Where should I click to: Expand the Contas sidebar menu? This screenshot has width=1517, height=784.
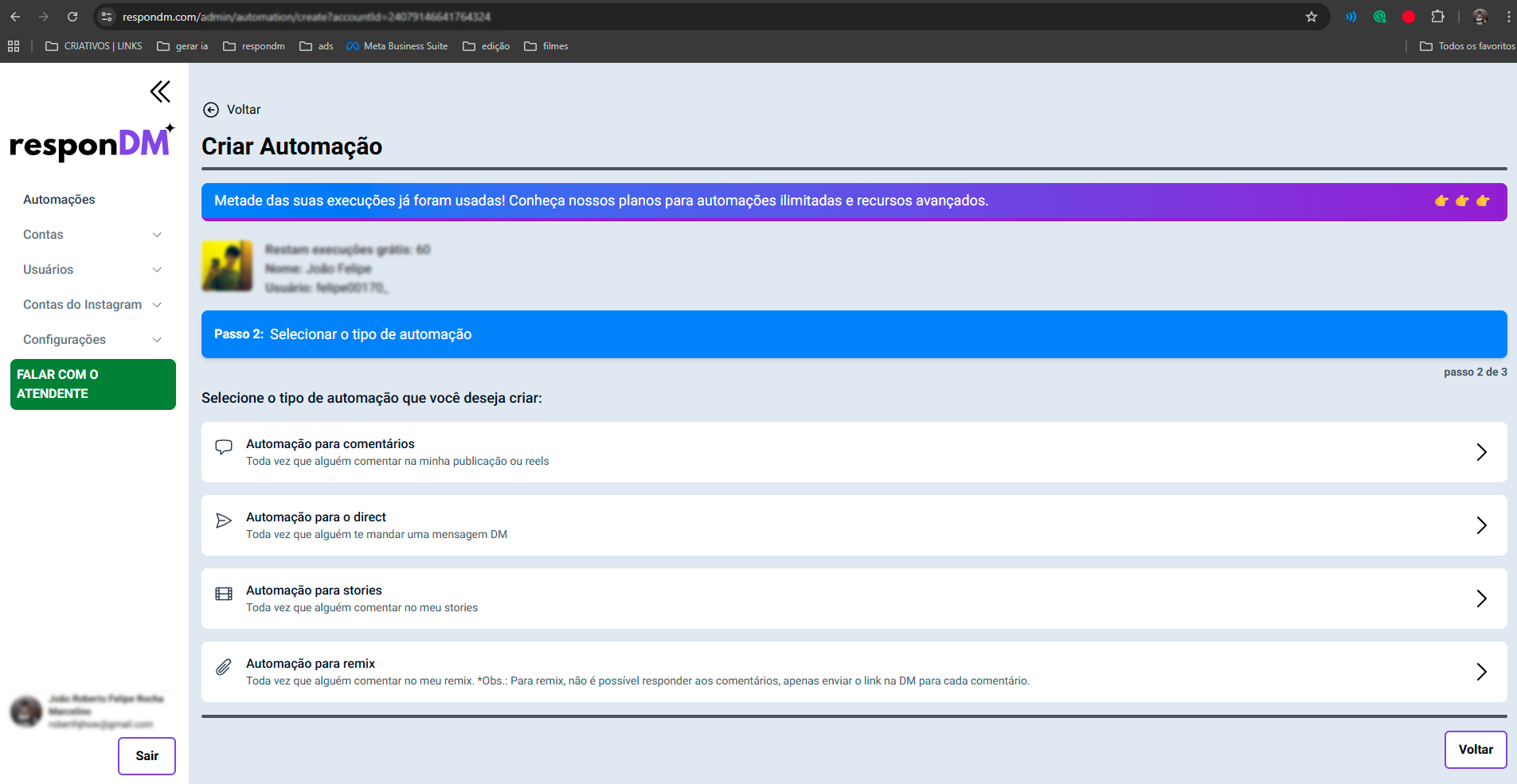coord(92,235)
